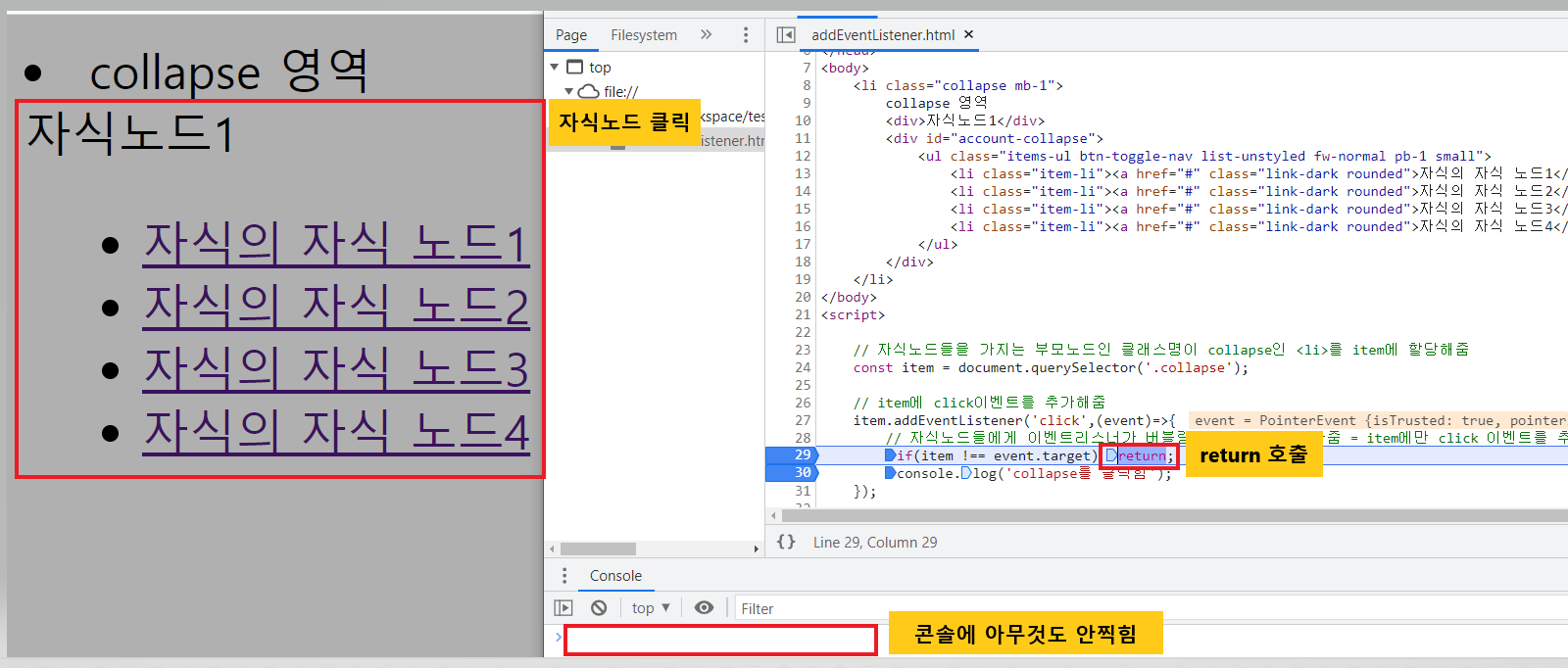1568x668 pixels.
Task: Click the link 자식의 자식 노드3
Action: pyautogui.click(x=336, y=369)
